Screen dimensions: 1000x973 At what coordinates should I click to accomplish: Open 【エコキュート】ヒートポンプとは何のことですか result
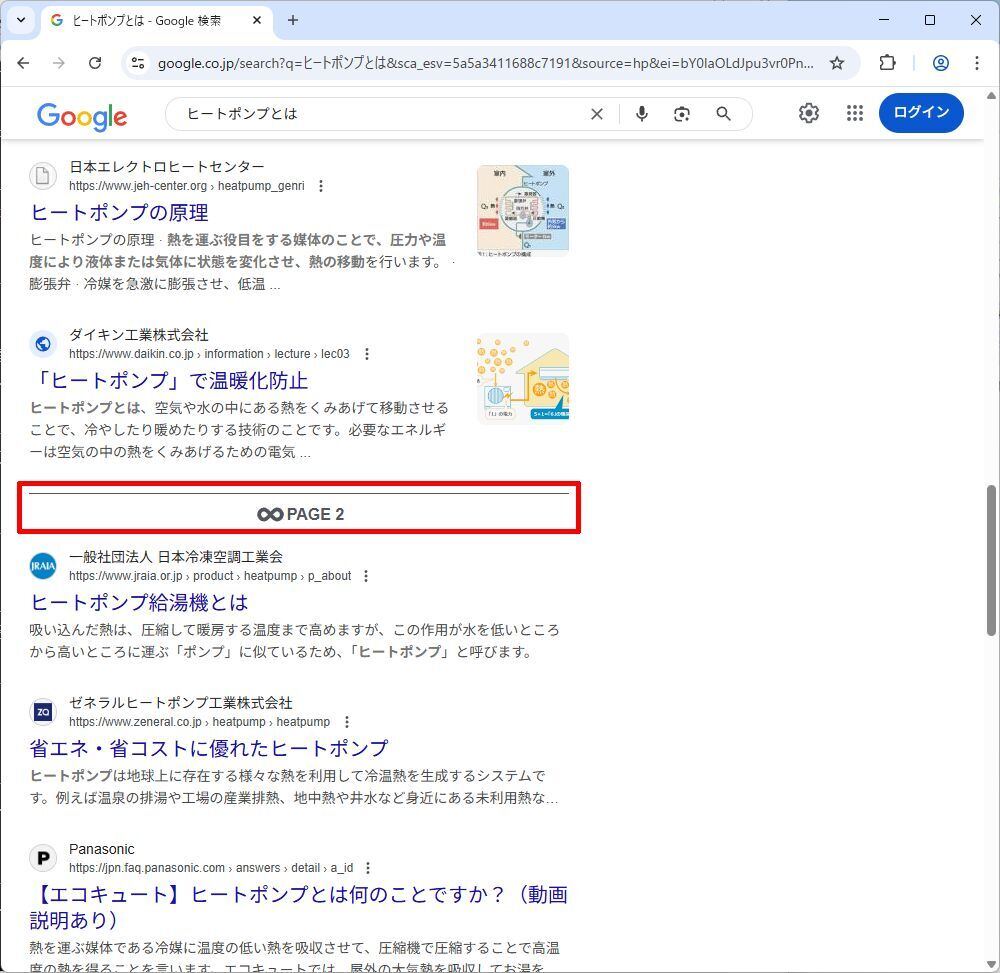[298, 907]
